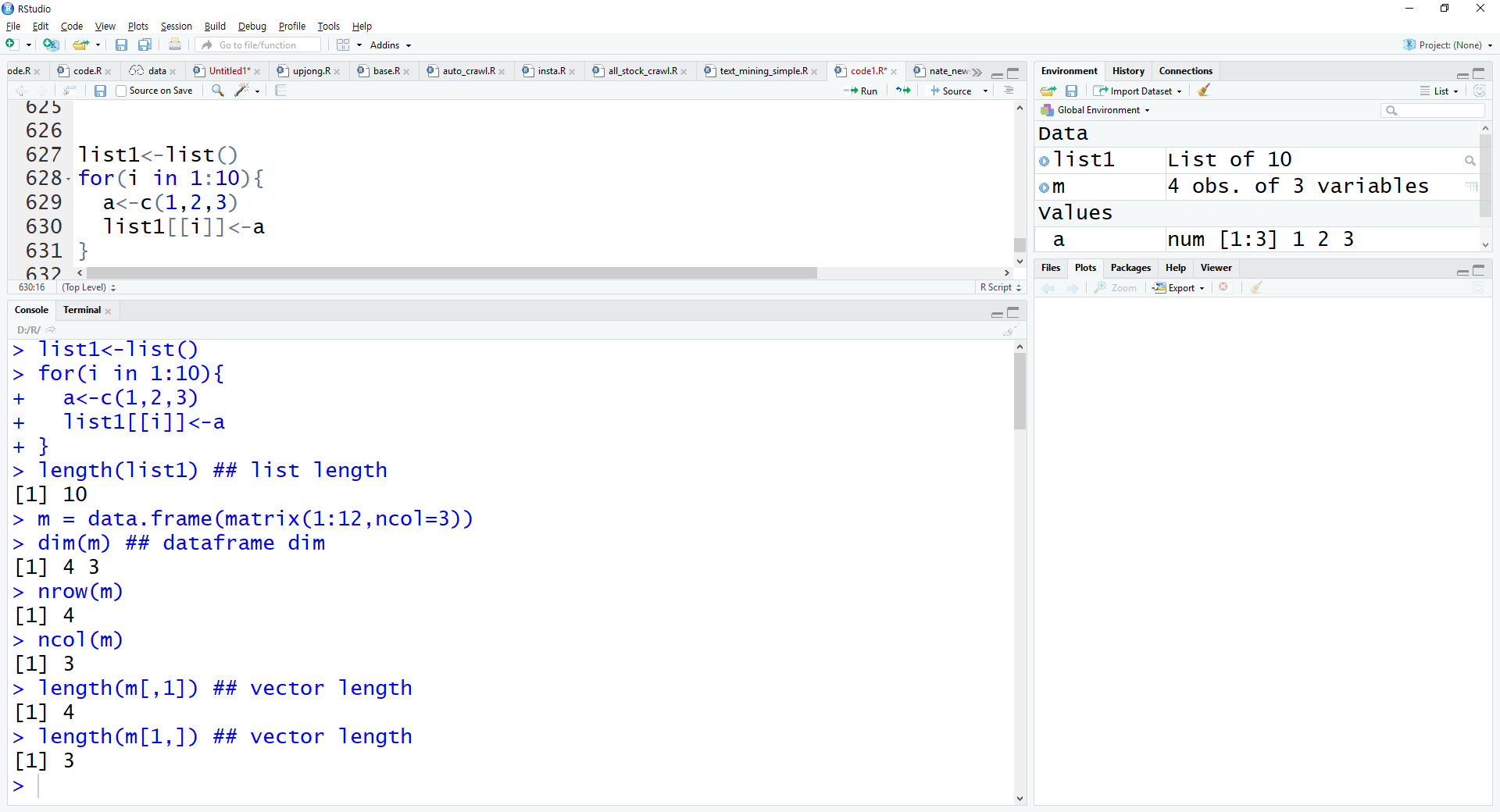View list1 contents with the magnifier icon
The width and height of the screenshot is (1500, 812).
1470,160
